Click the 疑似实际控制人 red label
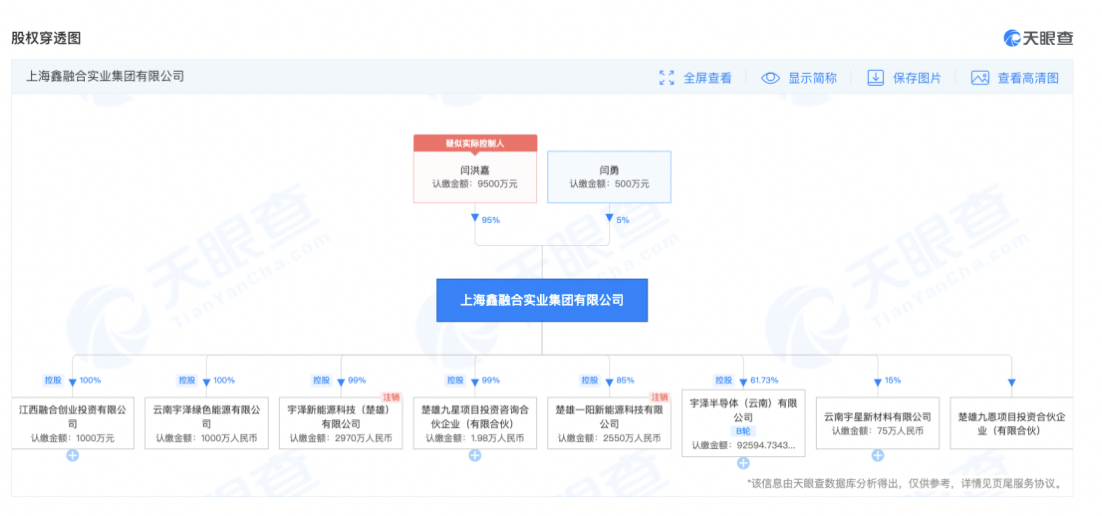1102x516 pixels. pyautogui.click(x=474, y=143)
